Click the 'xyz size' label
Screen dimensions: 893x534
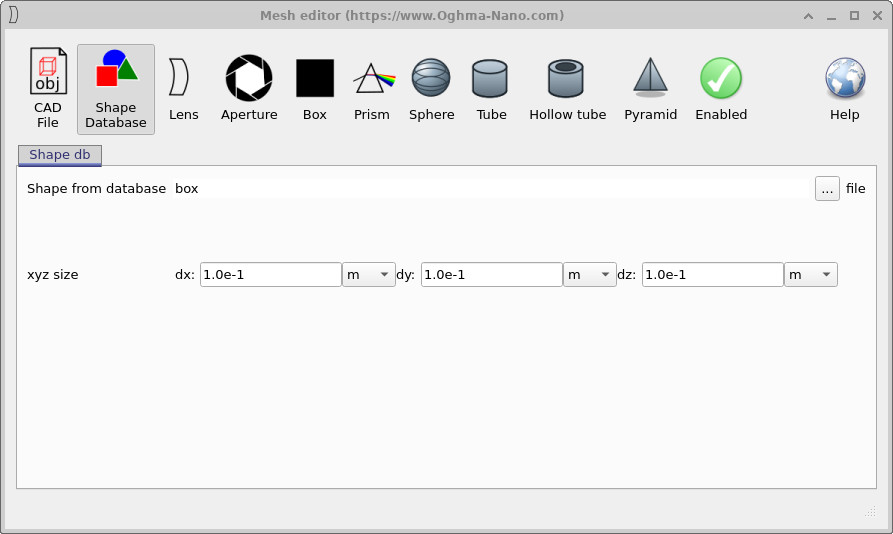coord(52,274)
